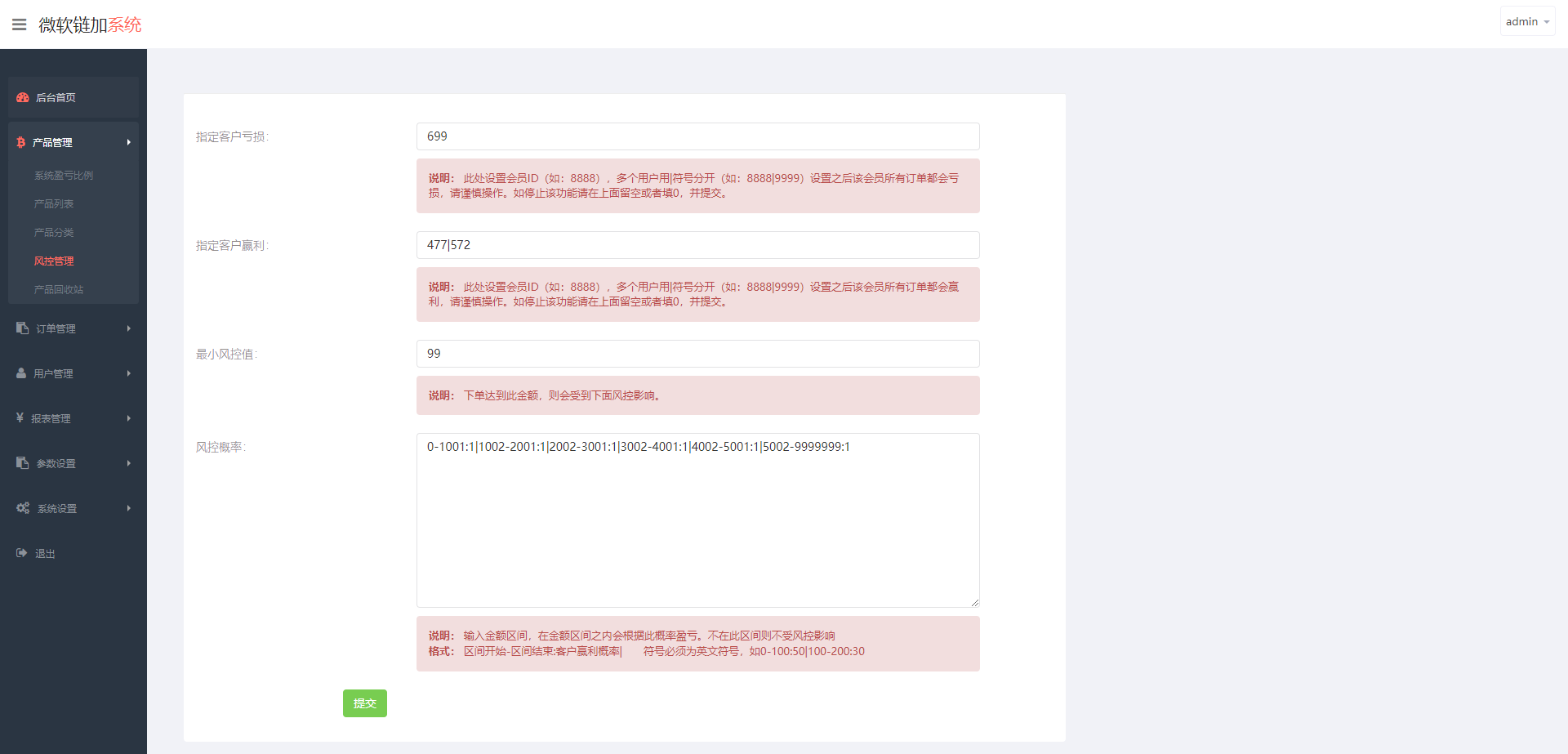Image resolution: width=1568 pixels, height=754 pixels.
Task: Collapse the 产品管理 submenu arrow
Action: click(128, 142)
